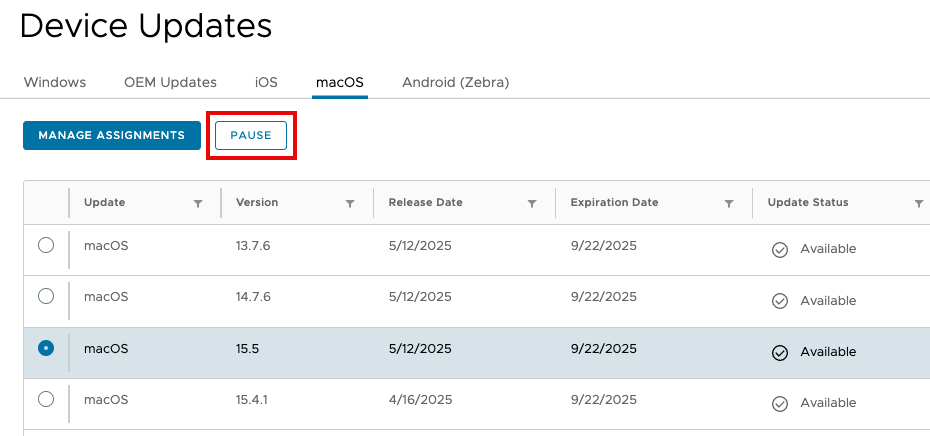Click Available checkmark icon for macOS 15.4.1
Image resolution: width=930 pixels, height=436 pixels.
[780, 403]
